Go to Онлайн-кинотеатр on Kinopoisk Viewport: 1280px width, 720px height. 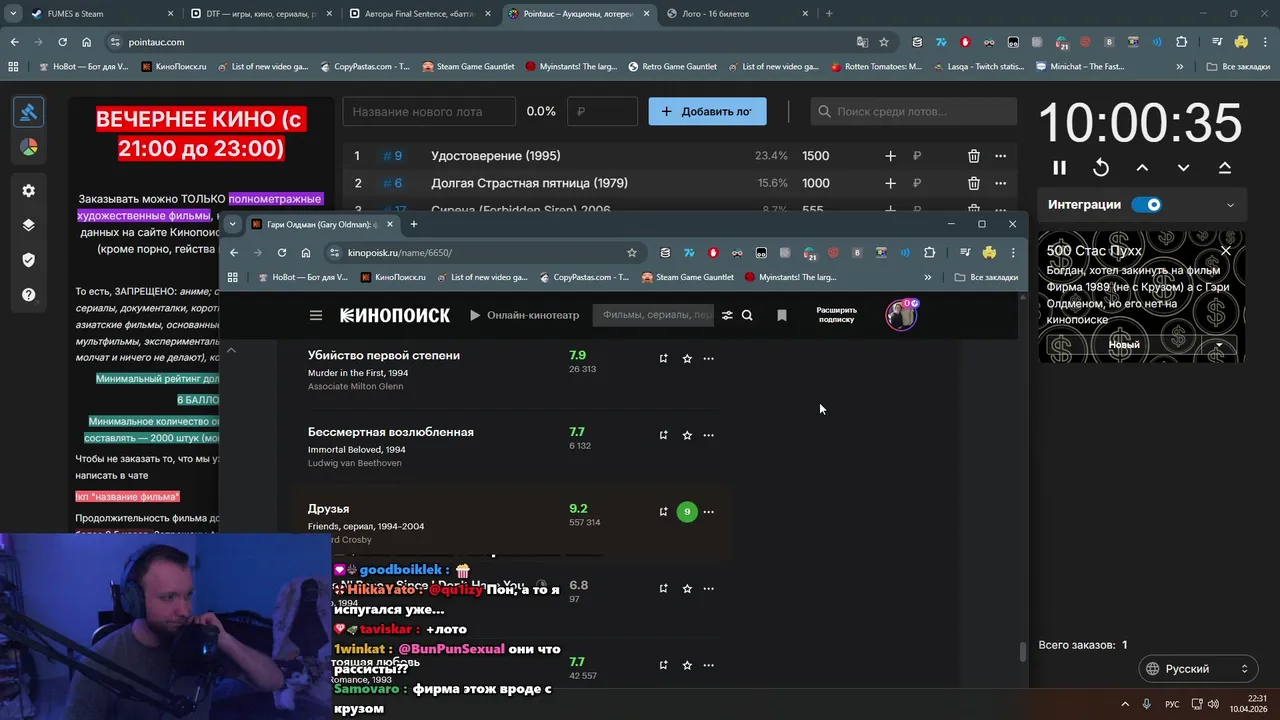coord(524,315)
